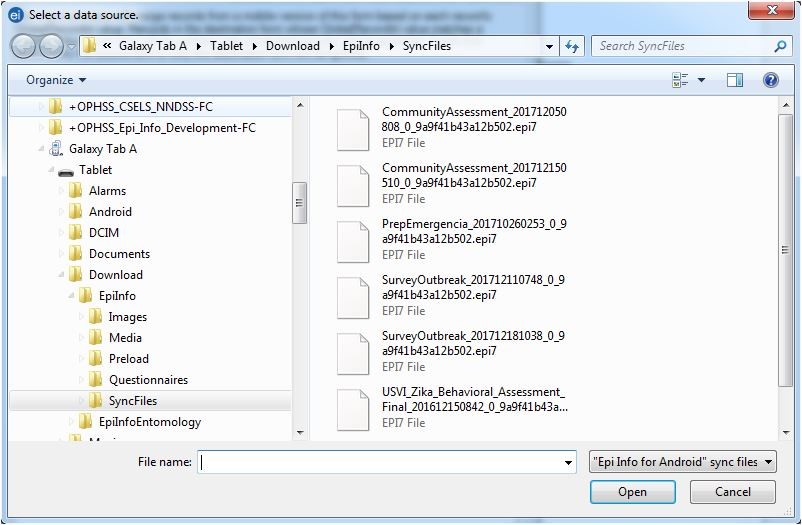This screenshot has width=802, height=525.
Task: Click the Open button
Action: tap(633, 492)
